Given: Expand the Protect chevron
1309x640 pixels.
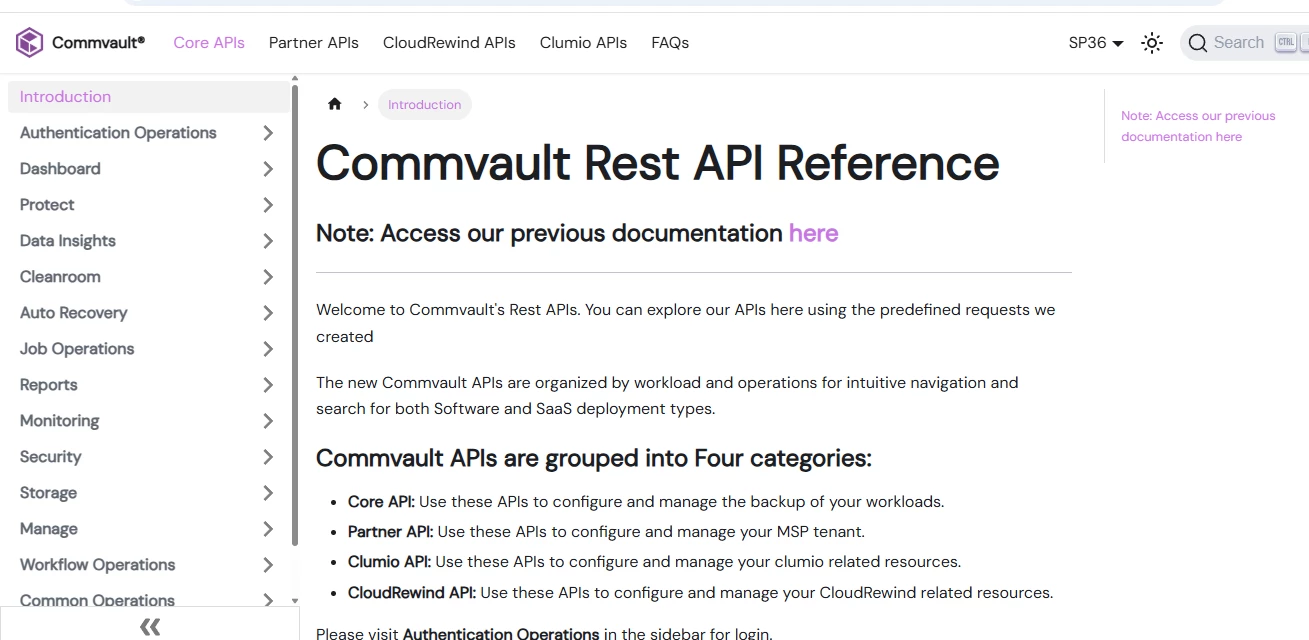Looking at the screenshot, I should point(267,205).
